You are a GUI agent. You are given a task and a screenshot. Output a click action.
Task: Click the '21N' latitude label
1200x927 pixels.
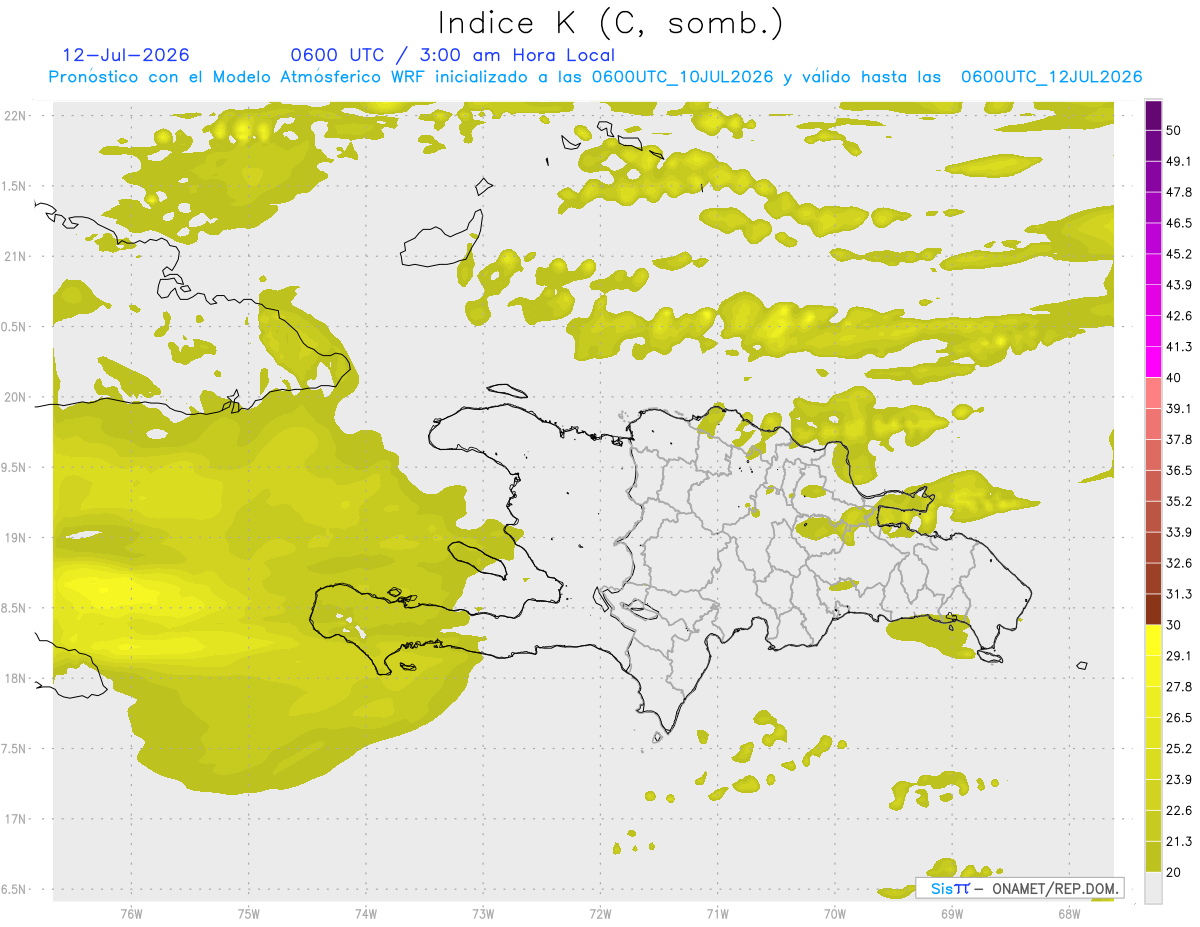[14, 256]
